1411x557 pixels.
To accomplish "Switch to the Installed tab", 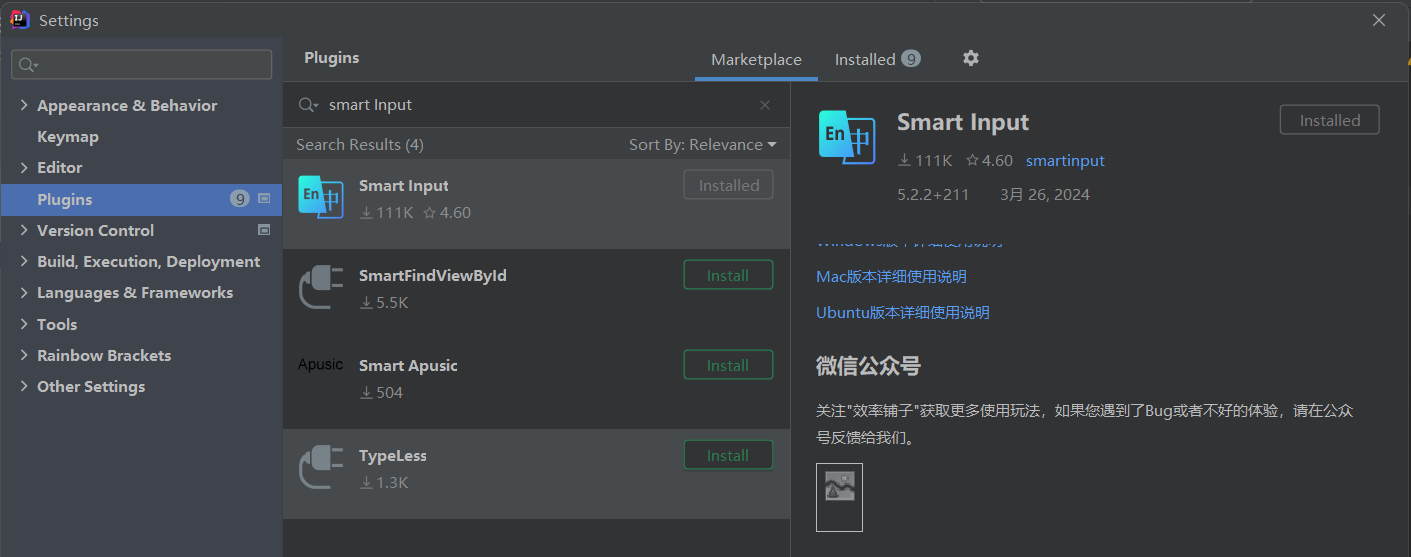I will (x=877, y=60).
